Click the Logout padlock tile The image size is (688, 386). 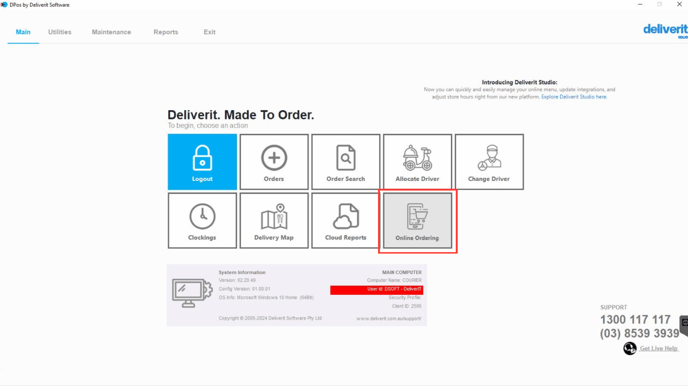(x=202, y=162)
